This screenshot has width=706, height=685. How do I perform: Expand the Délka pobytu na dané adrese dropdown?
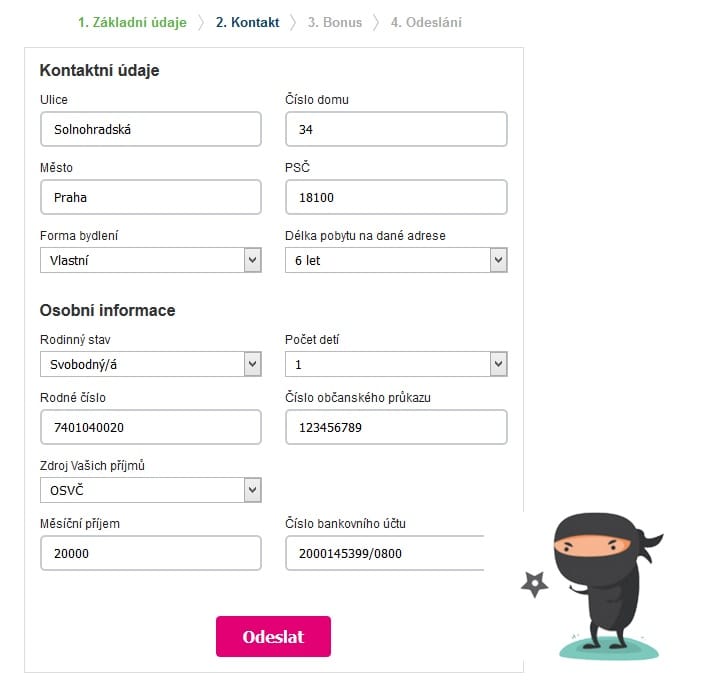(396, 260)
